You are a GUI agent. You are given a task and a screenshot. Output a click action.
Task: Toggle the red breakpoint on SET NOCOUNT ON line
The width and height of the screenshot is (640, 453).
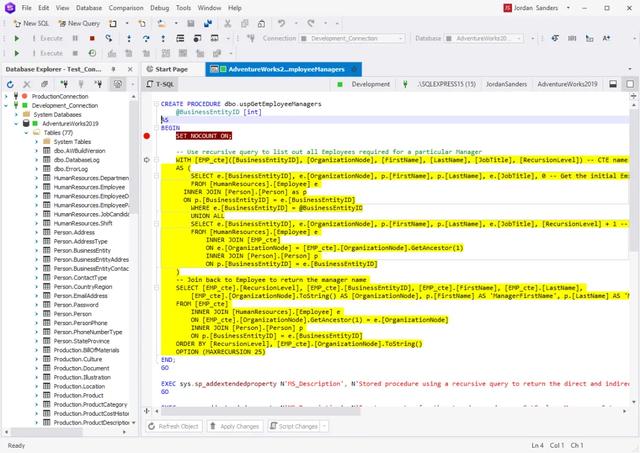click(147, 136)
